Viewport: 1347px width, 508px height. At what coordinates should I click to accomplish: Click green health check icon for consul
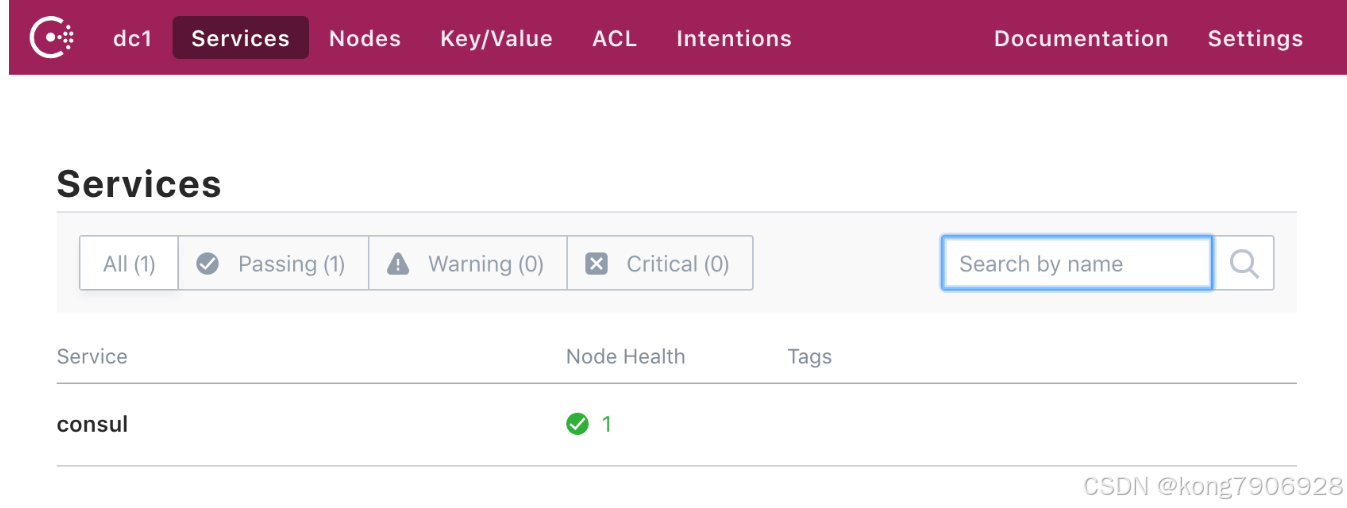click(577, 424)
